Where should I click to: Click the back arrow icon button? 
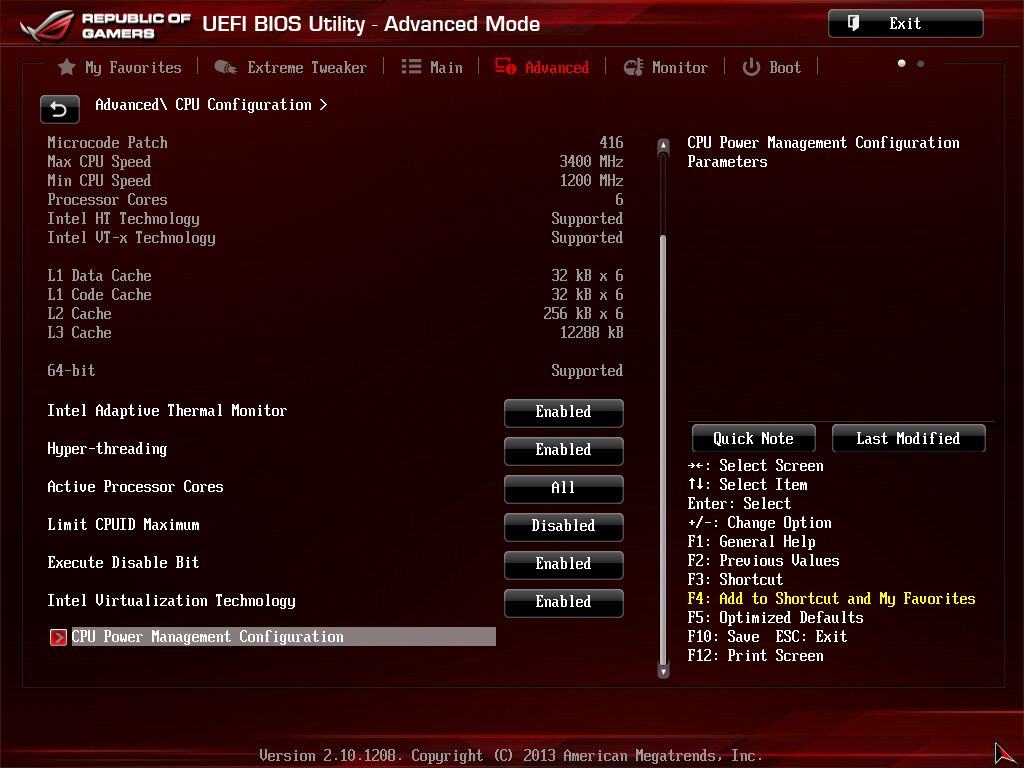pos(59,109)
